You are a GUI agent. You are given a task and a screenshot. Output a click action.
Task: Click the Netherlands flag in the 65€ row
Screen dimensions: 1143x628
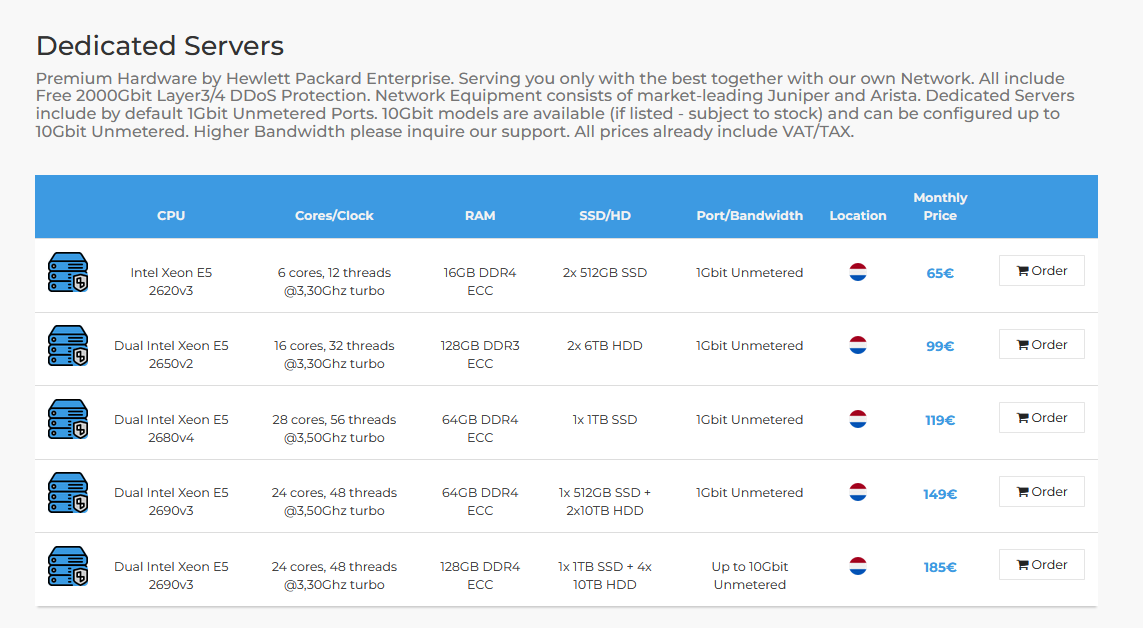(858, 272)
